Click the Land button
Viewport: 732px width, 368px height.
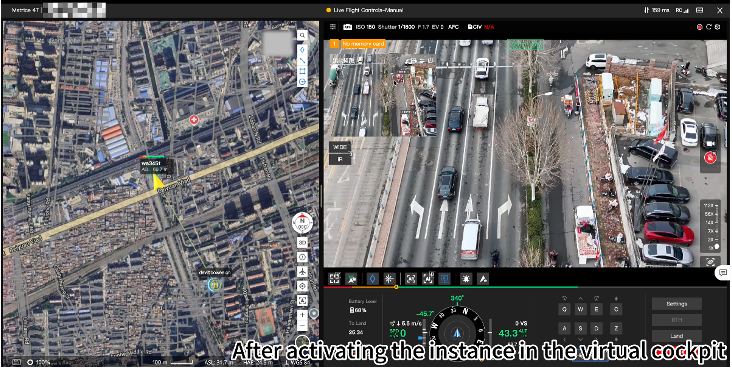coord(676,336)
